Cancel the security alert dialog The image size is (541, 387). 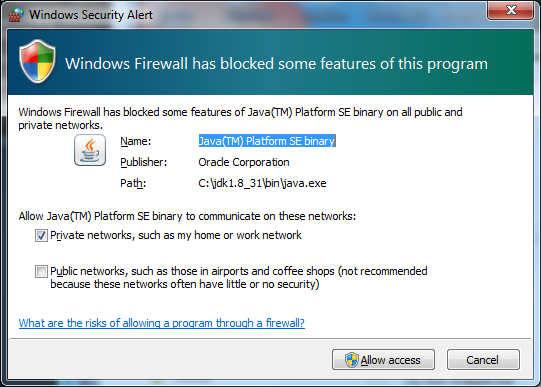pyautogui.click(x=483, y=360)
